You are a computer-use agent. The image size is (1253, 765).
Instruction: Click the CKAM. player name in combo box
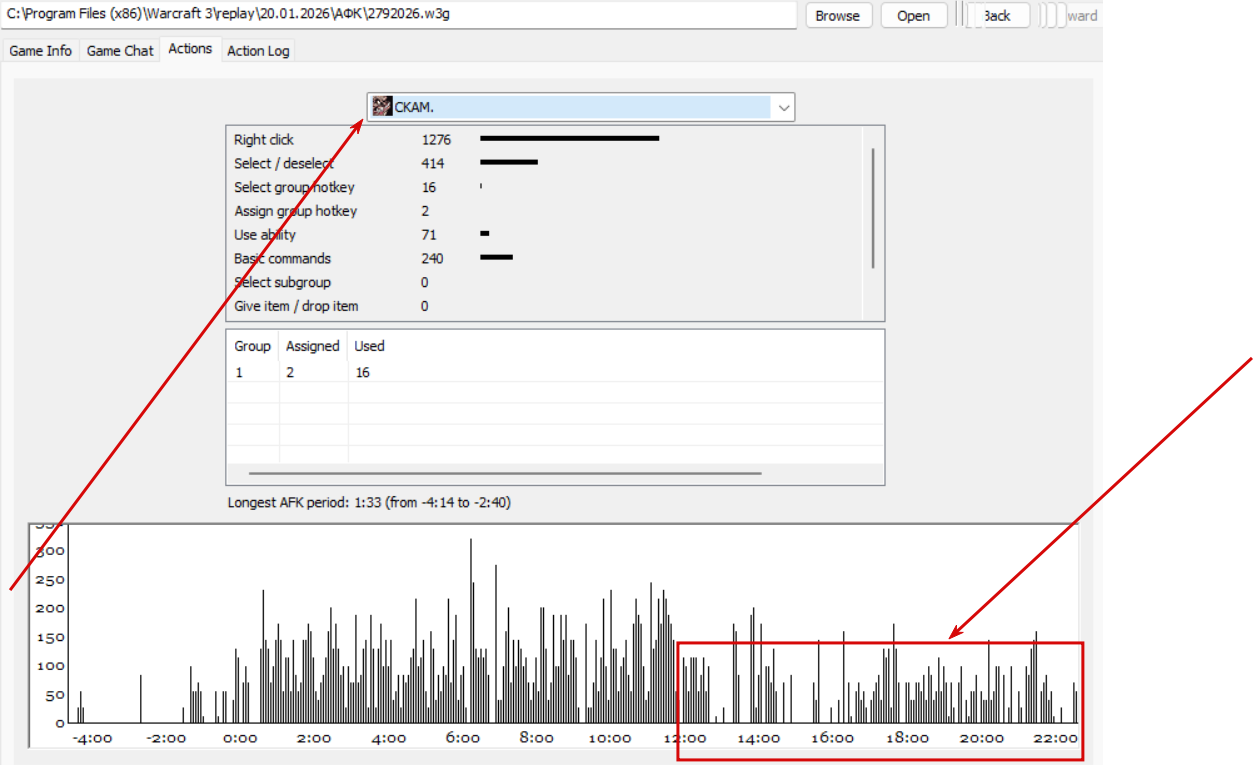[x=414, y=108]
